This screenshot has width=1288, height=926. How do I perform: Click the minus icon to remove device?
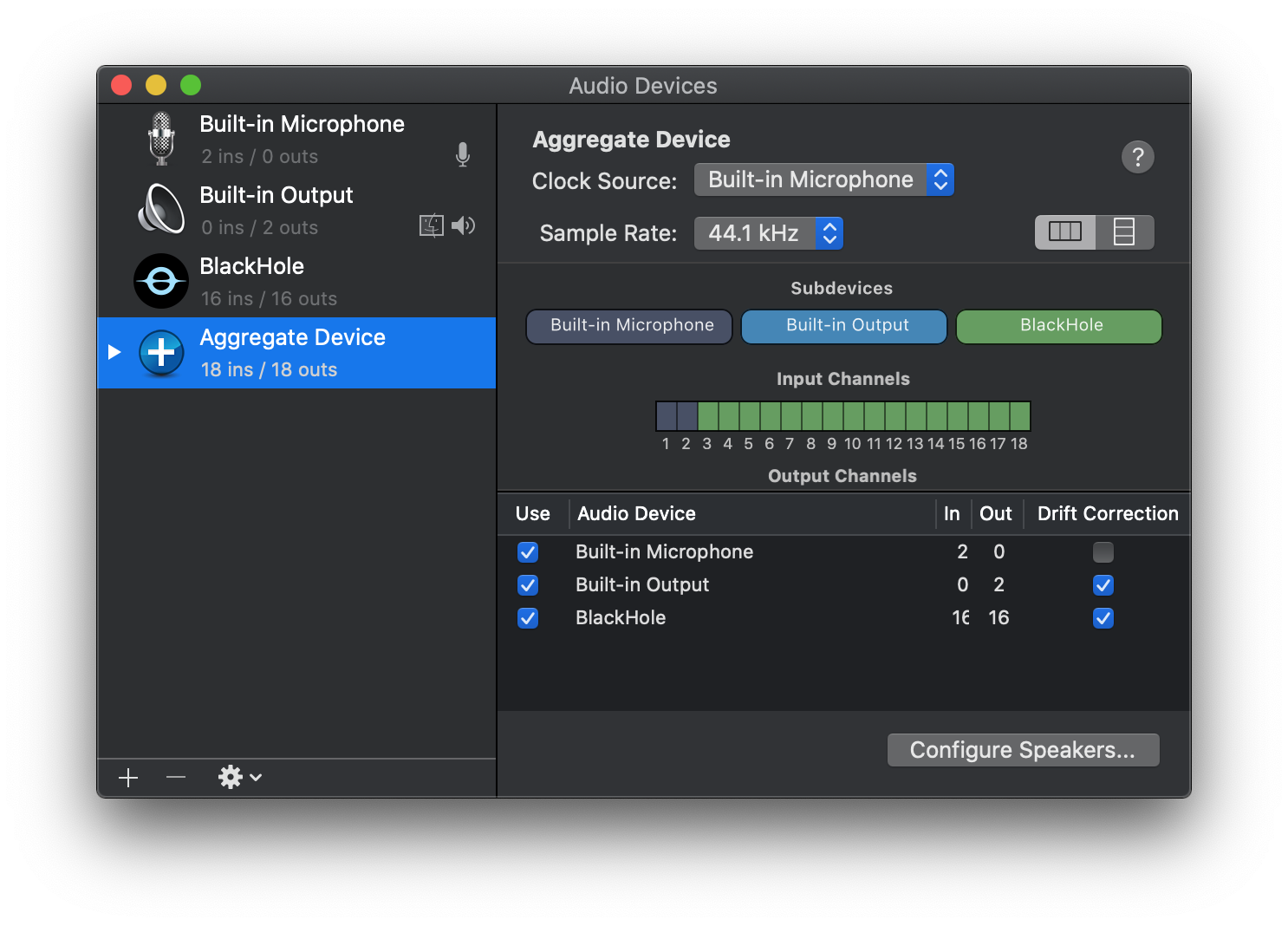(x=176, y=778)
